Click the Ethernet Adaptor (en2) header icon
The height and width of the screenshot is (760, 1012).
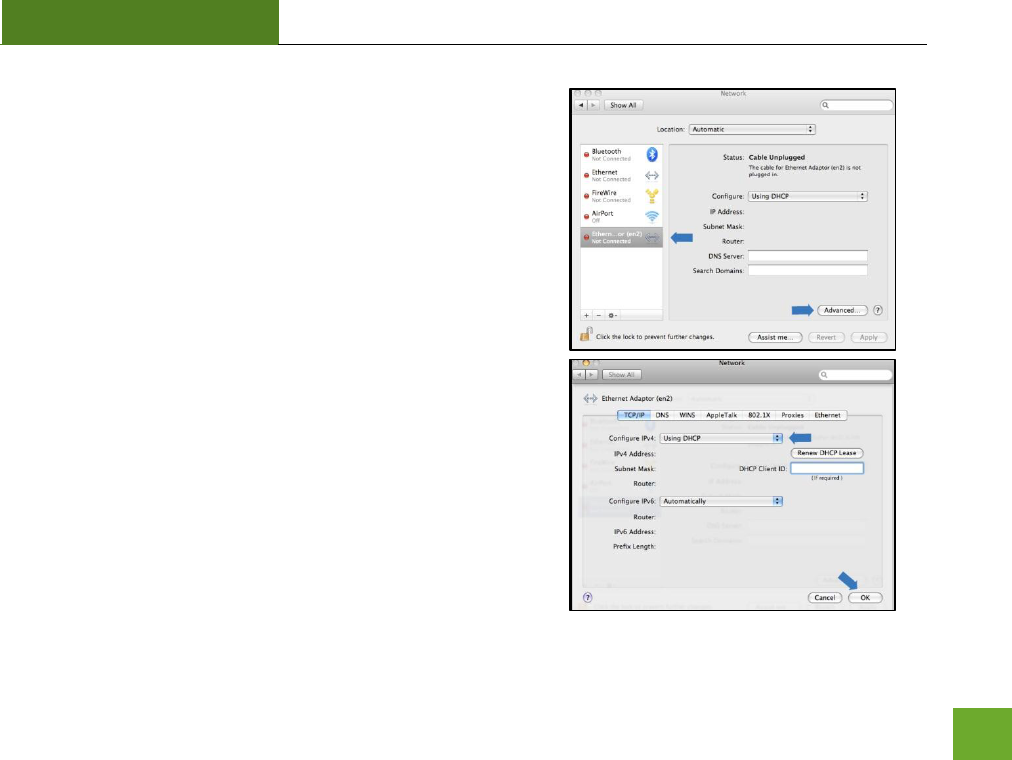click(x=590, y=399)
